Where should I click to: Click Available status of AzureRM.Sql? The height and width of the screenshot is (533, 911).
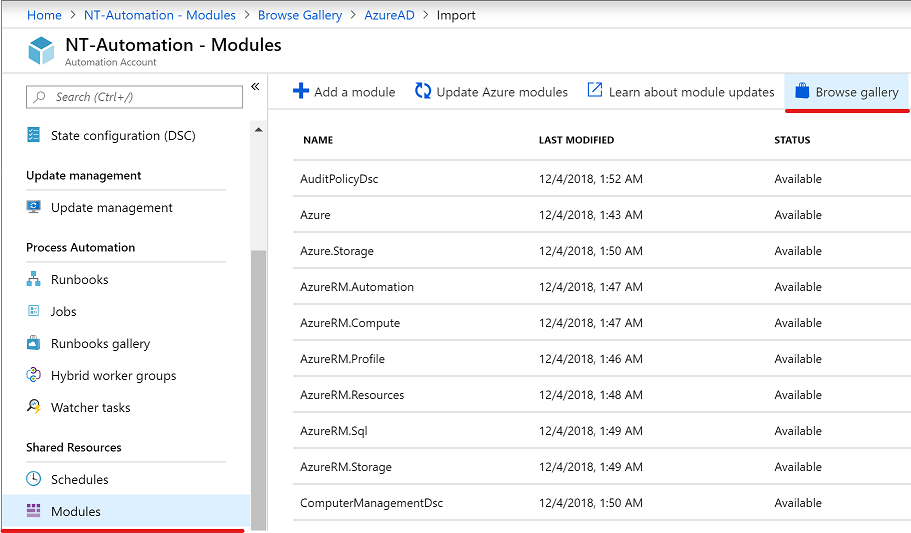click(x=798, y=431)
